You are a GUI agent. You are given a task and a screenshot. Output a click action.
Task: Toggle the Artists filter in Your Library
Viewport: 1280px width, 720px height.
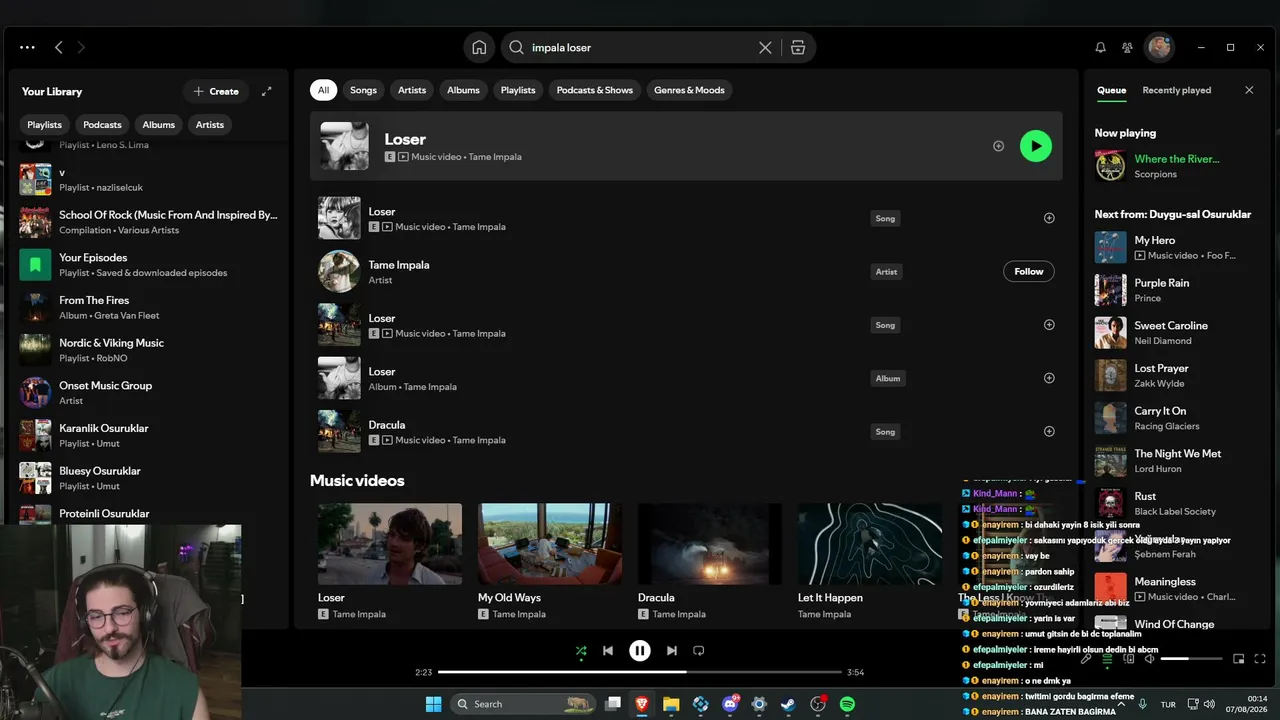click(x=210, y=125)
